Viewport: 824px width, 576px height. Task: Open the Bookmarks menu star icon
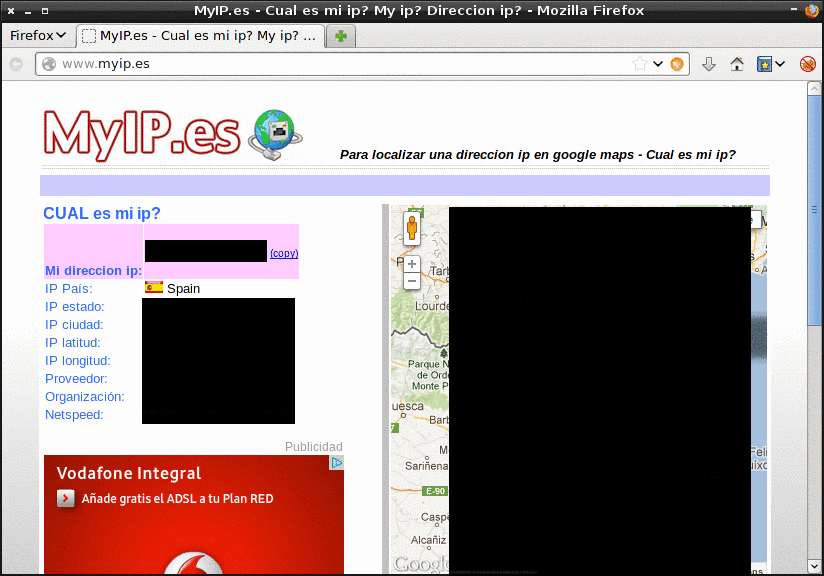click(x=764, y=64)
